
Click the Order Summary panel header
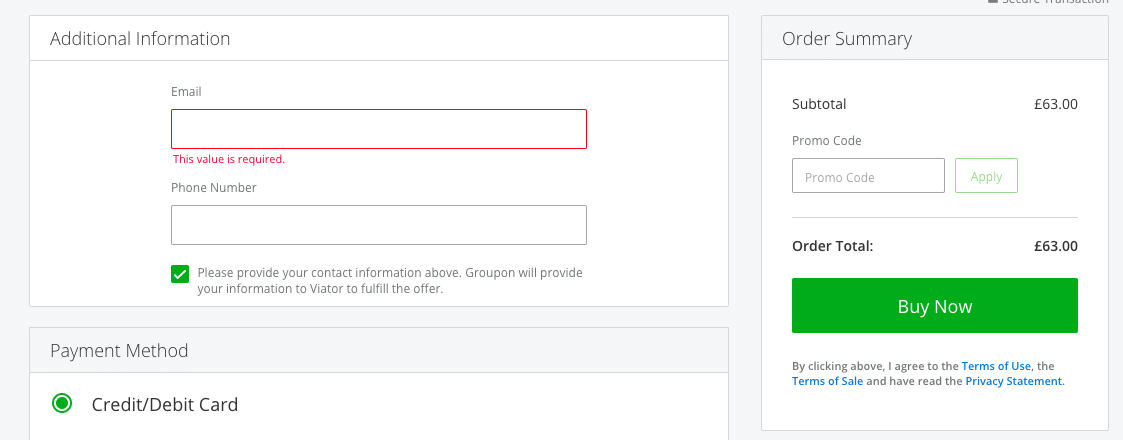click(847, 39)
